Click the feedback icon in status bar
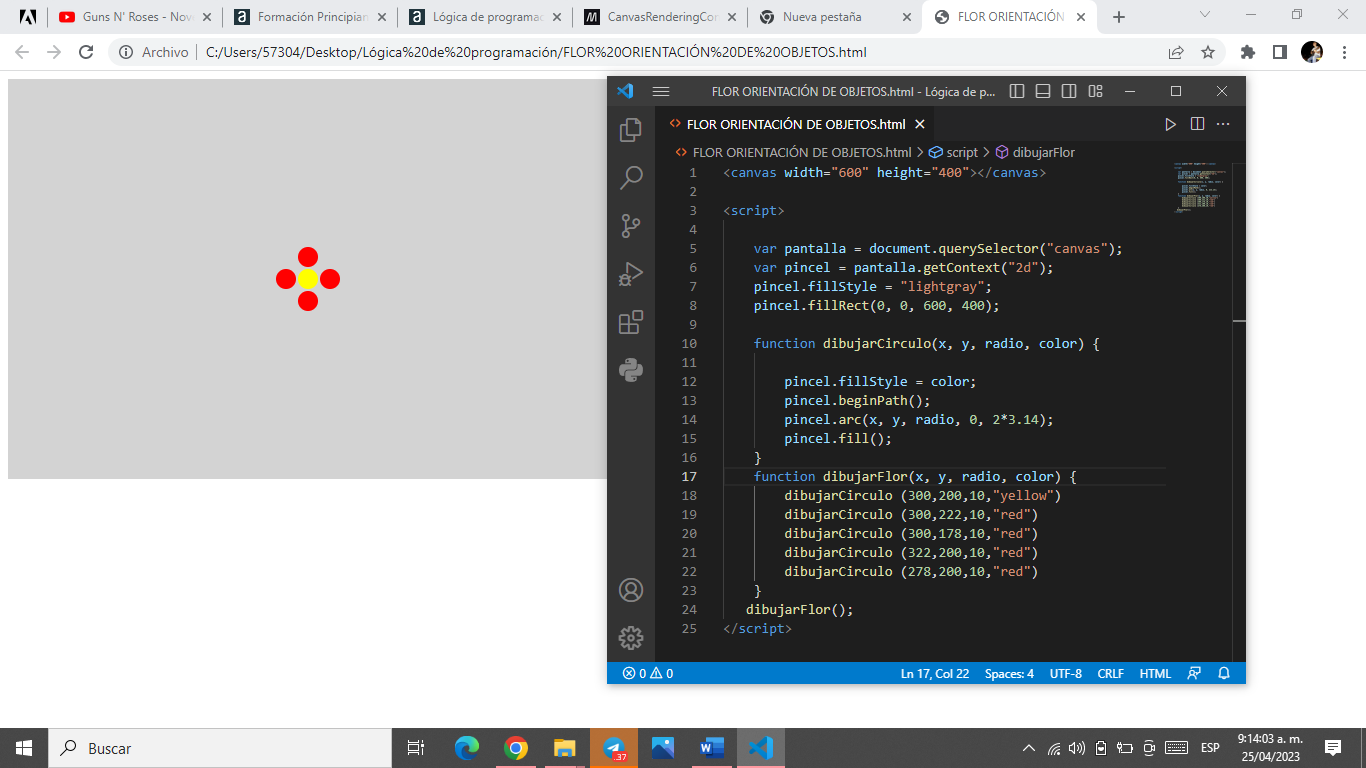Screen dimensions: 1366x768 coord(1194,673)
